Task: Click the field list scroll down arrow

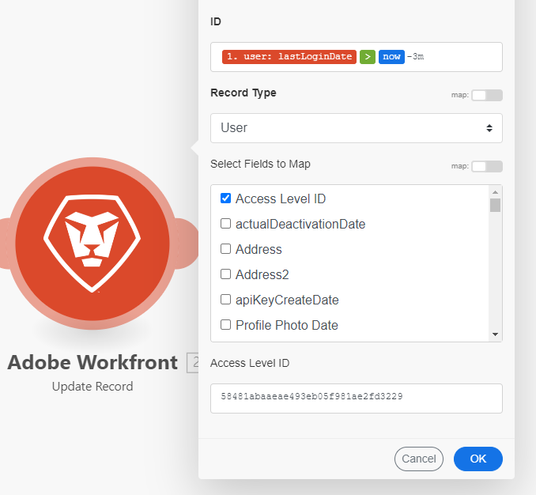Action: (x=495, y=334)
